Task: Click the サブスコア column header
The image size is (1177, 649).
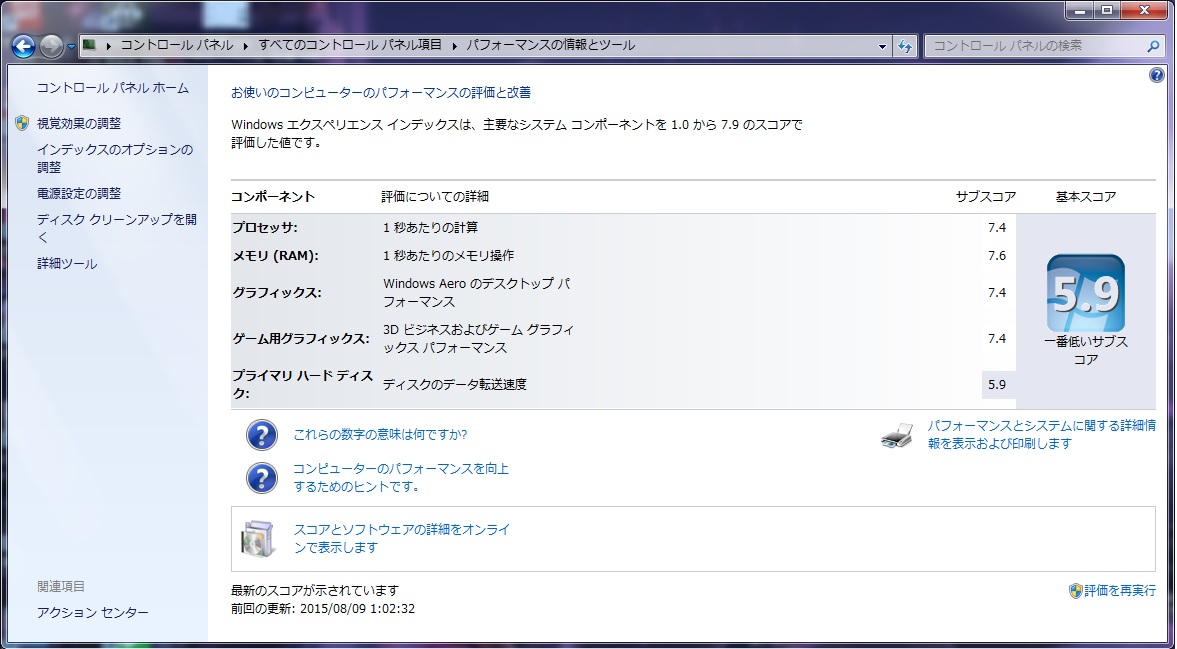Action: pyautogui.click(x=986, y=197)
